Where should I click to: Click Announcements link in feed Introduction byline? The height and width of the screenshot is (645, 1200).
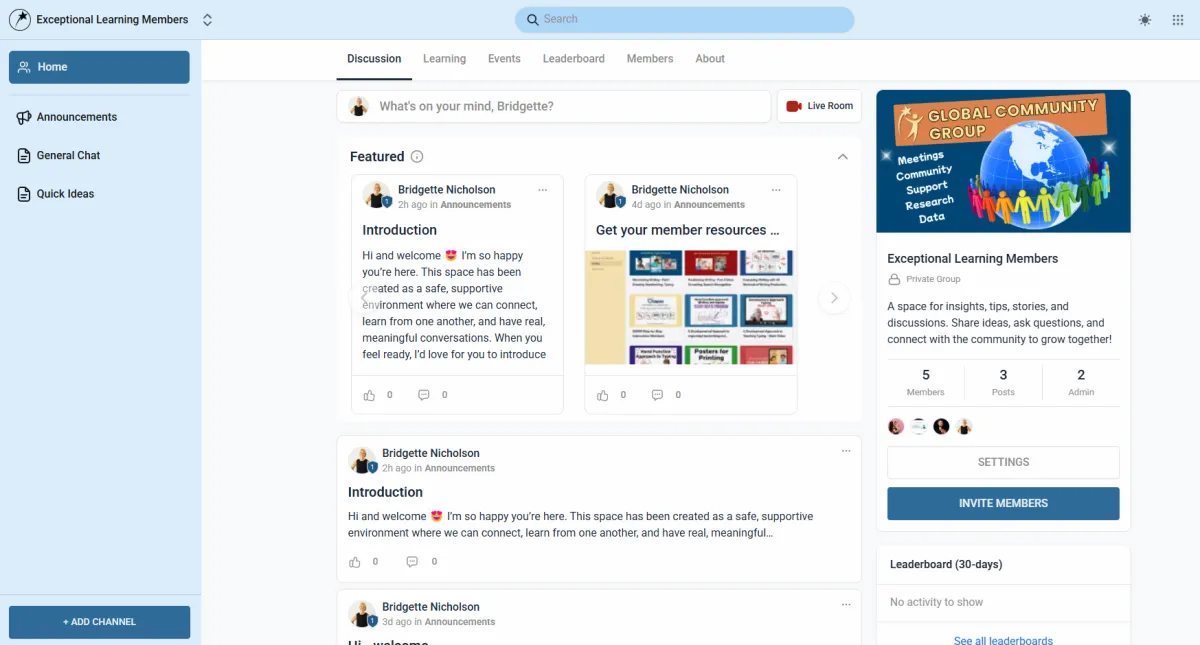click(x=460, y=468)
